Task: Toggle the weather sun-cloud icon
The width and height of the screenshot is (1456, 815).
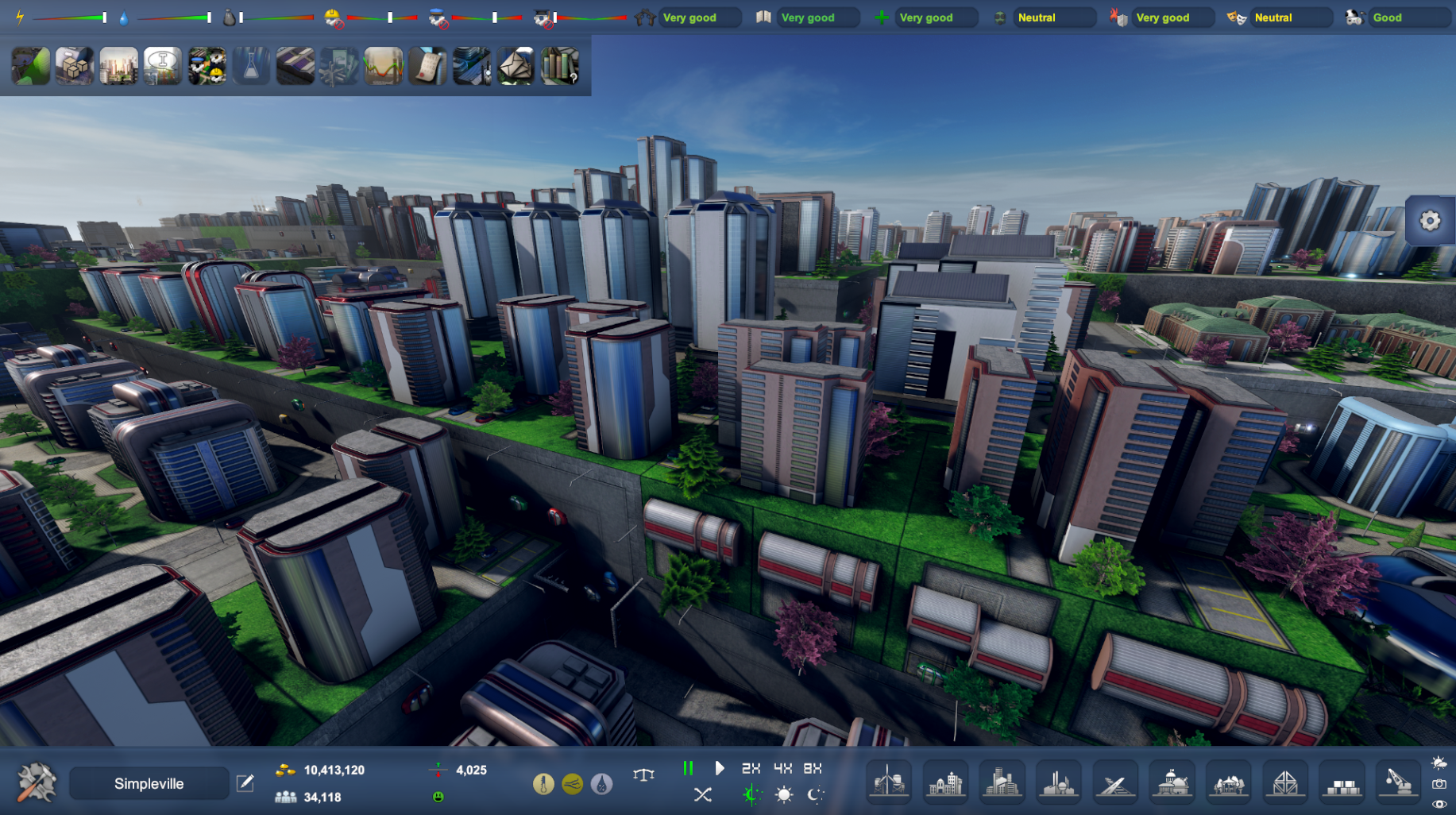Action: click(x=1439, y=763)
